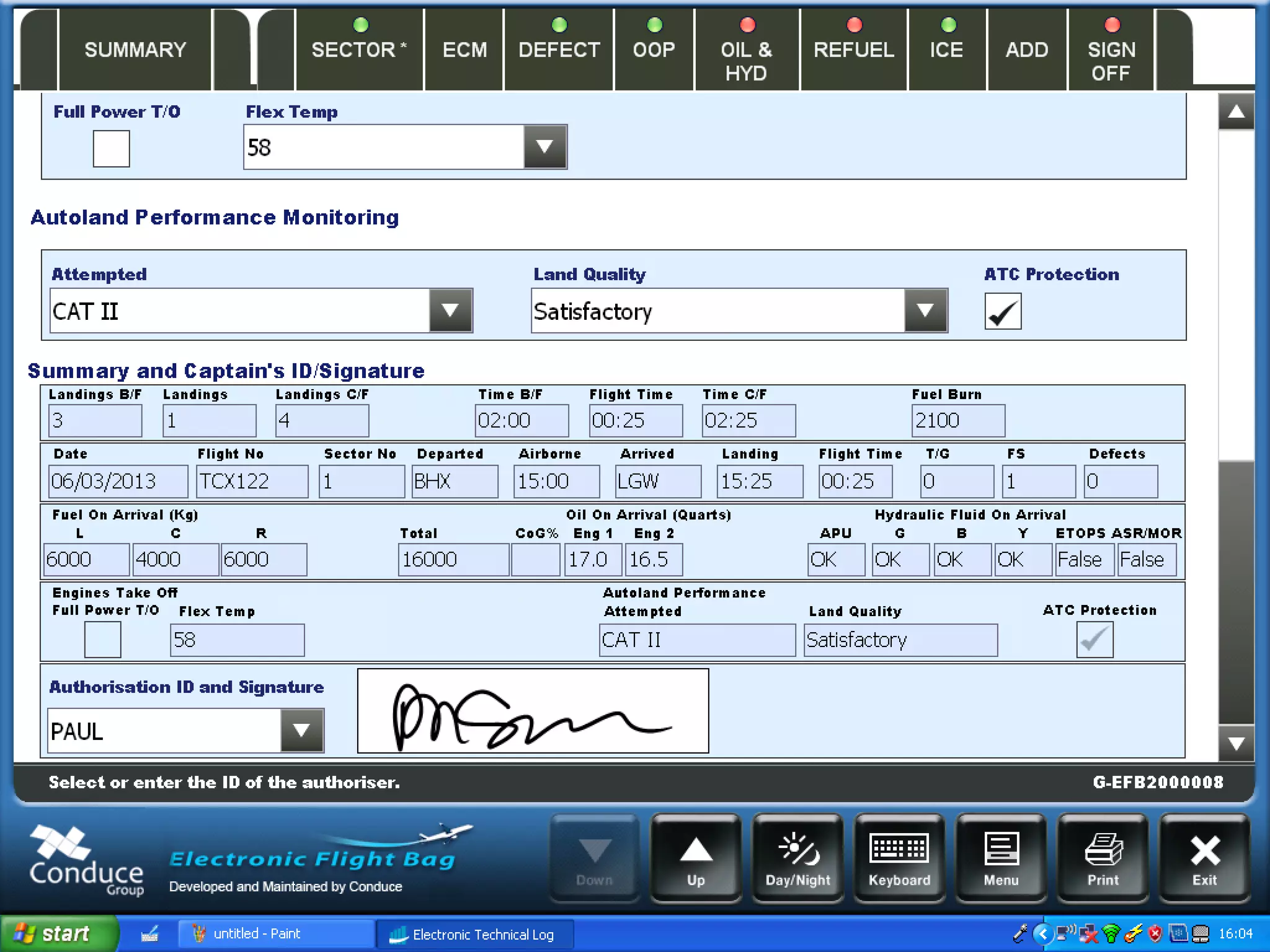1270x952 pixels.
Task: Exit the Electronic Flight Bag
Action: click(1204, 859)
